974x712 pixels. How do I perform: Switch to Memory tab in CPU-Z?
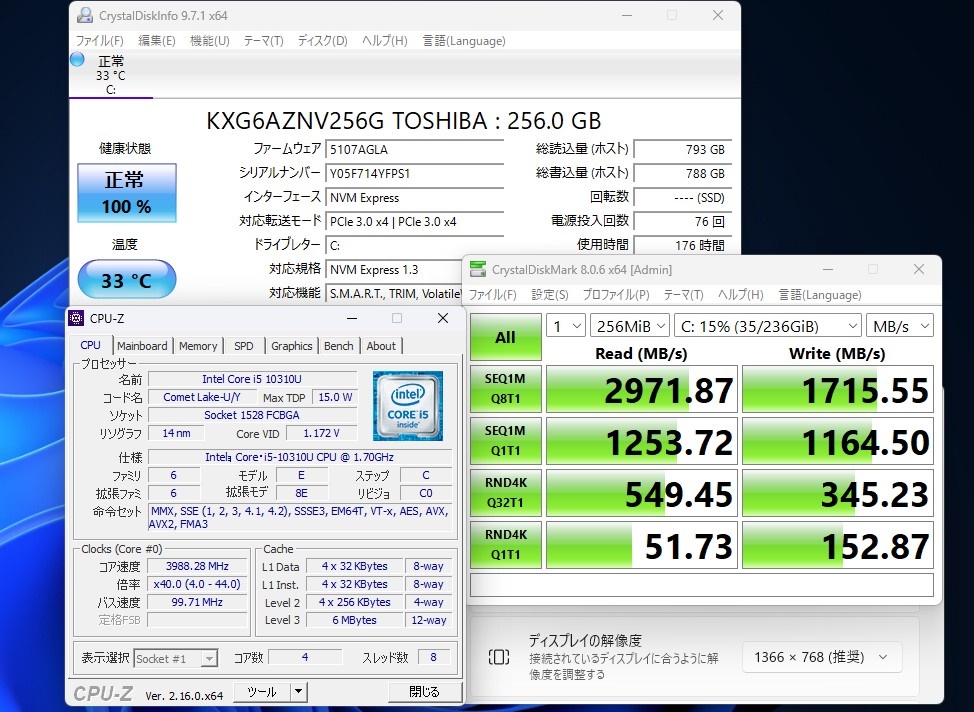tap(198, 346)
